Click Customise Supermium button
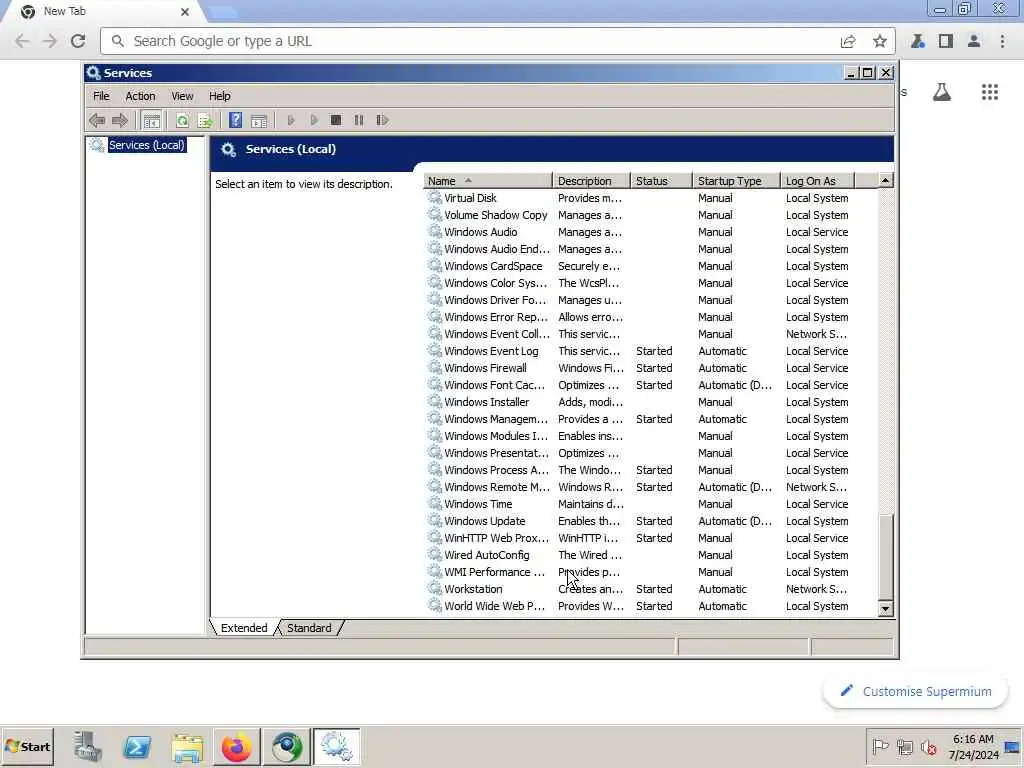This screenshot has width=1024, height=768. coord(916,692)
